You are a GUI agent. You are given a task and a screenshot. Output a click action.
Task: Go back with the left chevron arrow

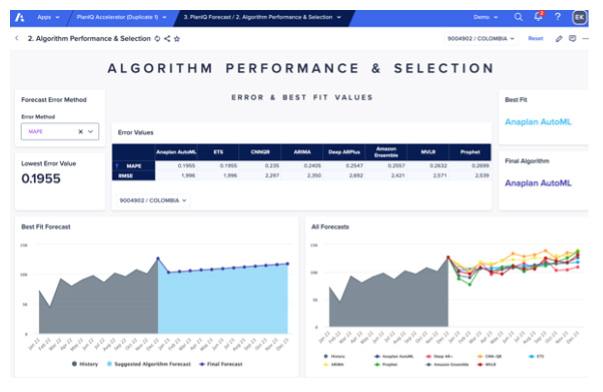(17, 38)
